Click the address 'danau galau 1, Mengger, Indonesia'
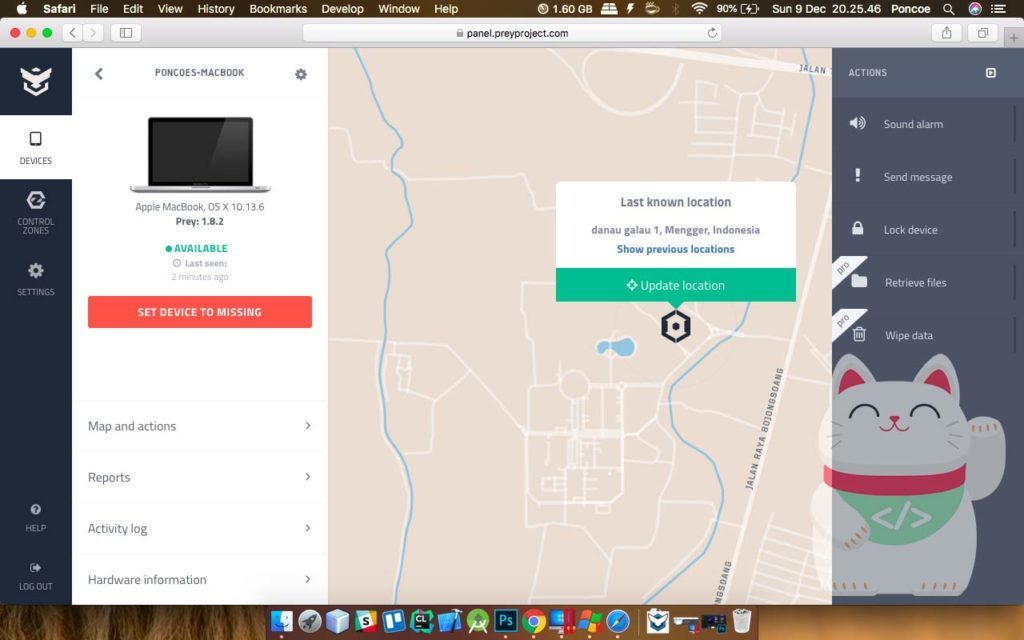The height and width of the screenshot is (640, 1024). coord(675,230)
